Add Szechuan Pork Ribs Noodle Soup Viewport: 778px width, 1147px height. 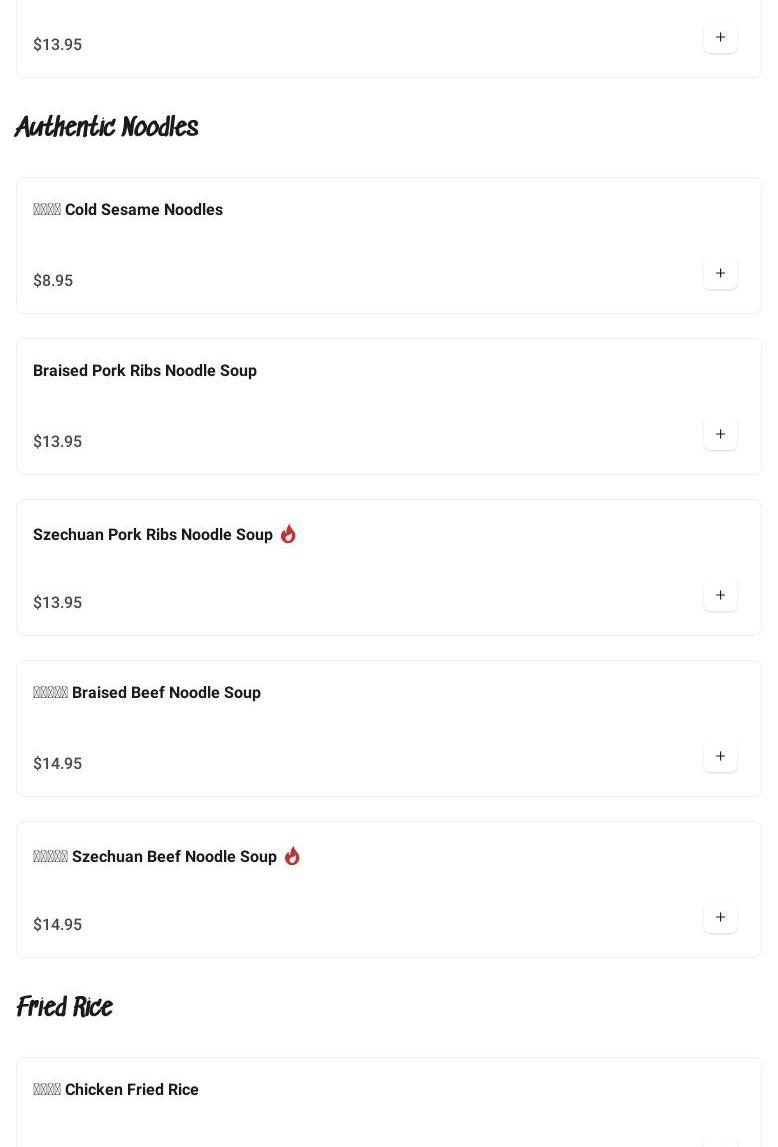click(720, 595)
